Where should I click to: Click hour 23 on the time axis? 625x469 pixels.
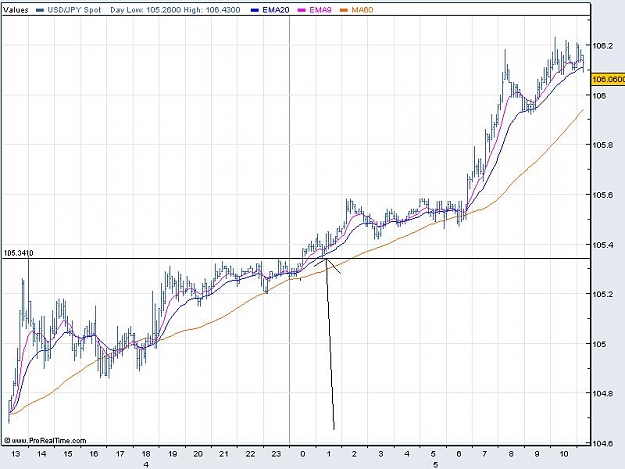(x=276, y=454)
